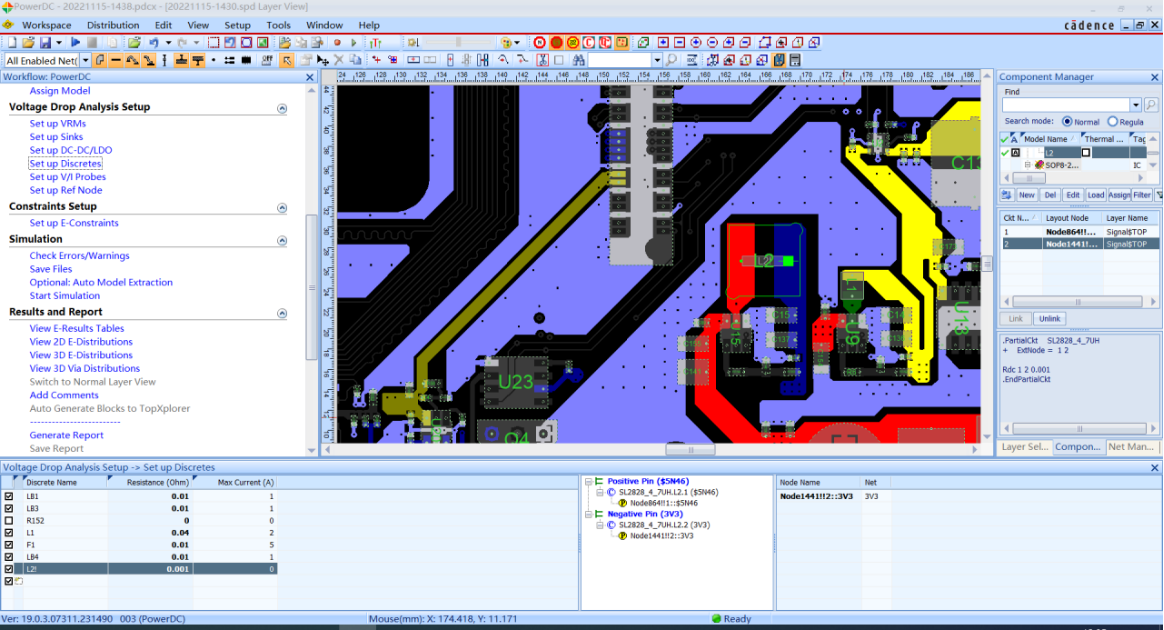The image size is (1164, 630).
Task: Click the square minus zoom-out icon
Action: 679,42
